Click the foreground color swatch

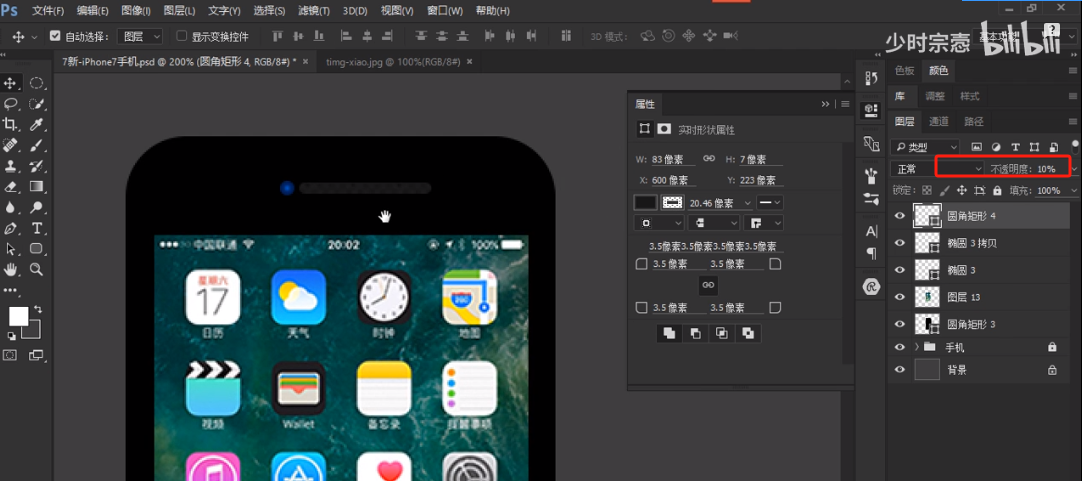point(18,316)
